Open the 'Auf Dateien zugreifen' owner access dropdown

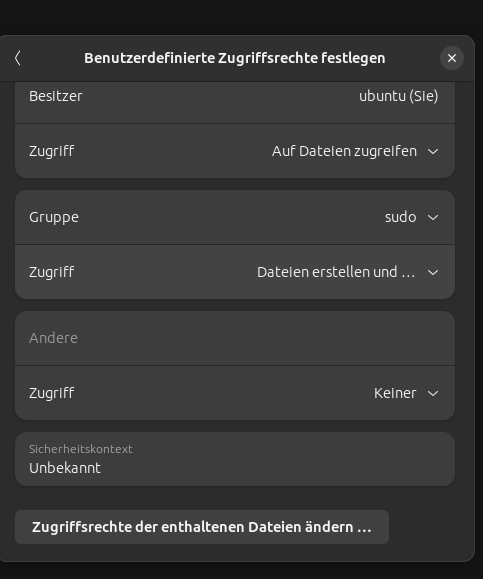(x=235, y=151)
